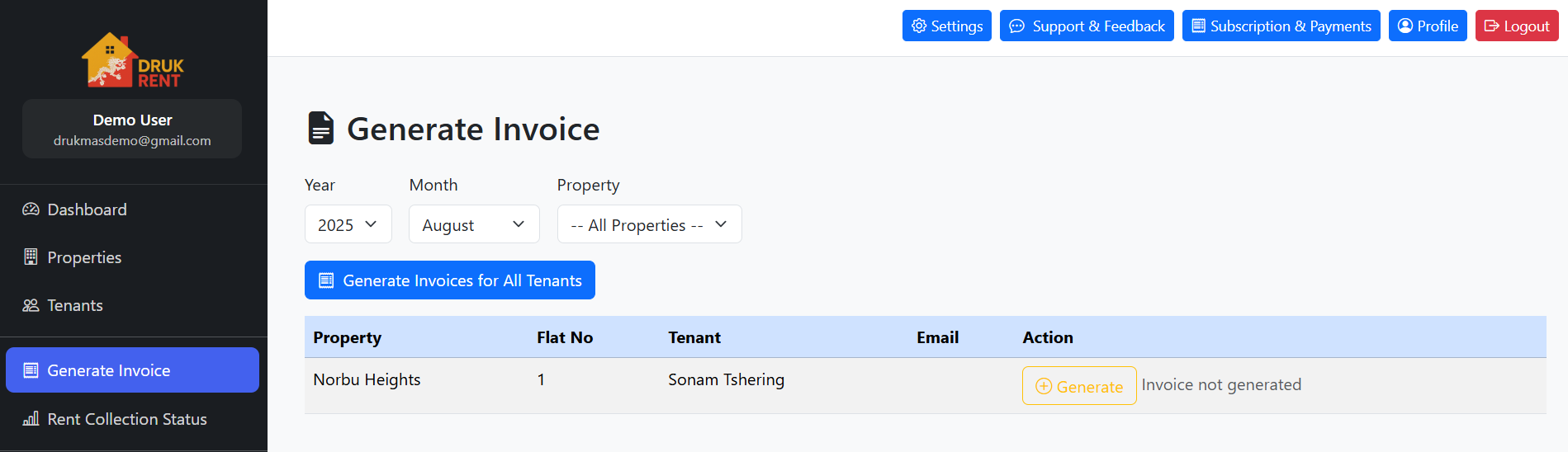The image size is (1568, 452).
Task: Open the Year dropdown showing 2025
Action: coord(348,224)
